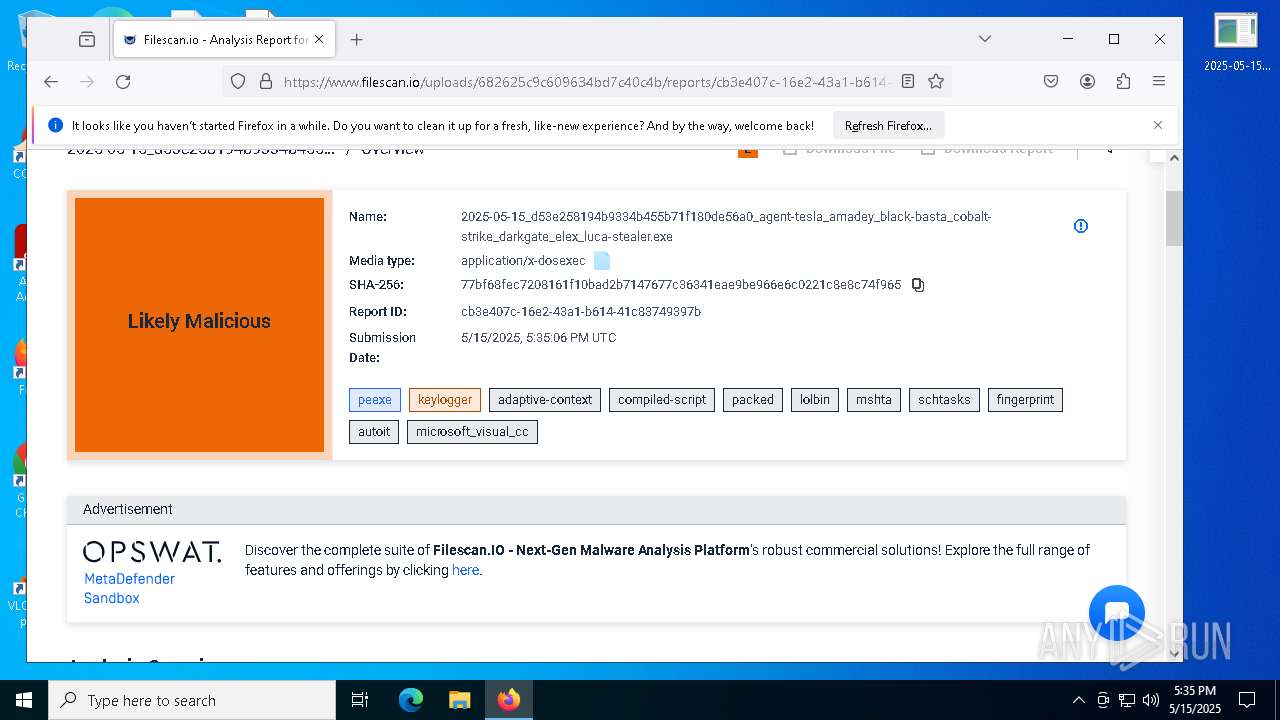Open File Explorer from the taskbar

(459, 700)
